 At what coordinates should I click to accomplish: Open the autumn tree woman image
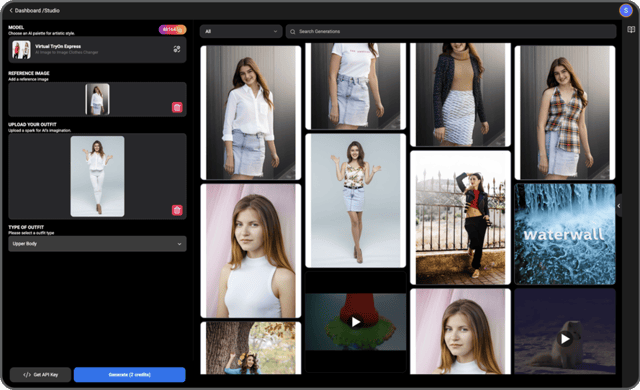pos(251,348)
